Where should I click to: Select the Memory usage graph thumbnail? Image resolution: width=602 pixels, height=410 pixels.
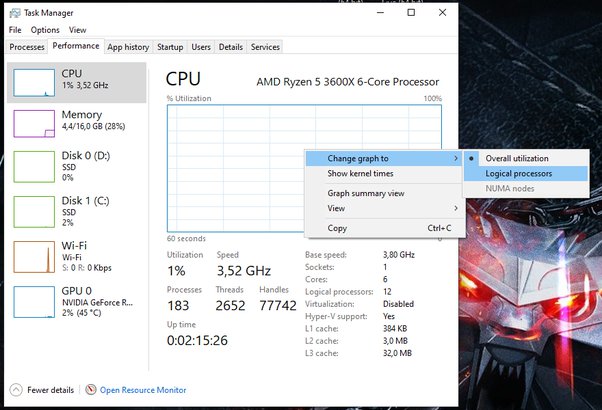click(x=33, y=123)
